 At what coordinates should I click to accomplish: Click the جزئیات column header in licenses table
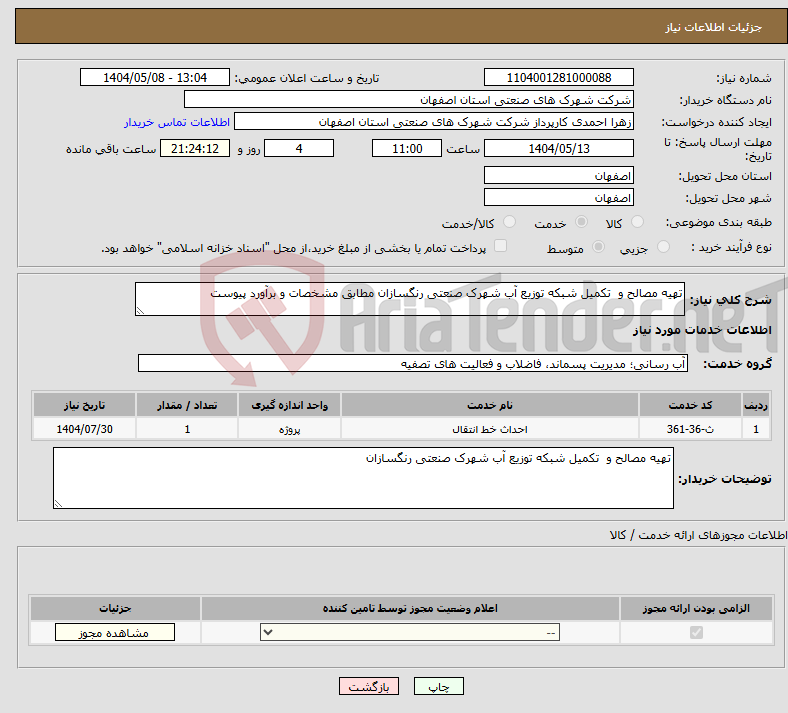[115, 608]
